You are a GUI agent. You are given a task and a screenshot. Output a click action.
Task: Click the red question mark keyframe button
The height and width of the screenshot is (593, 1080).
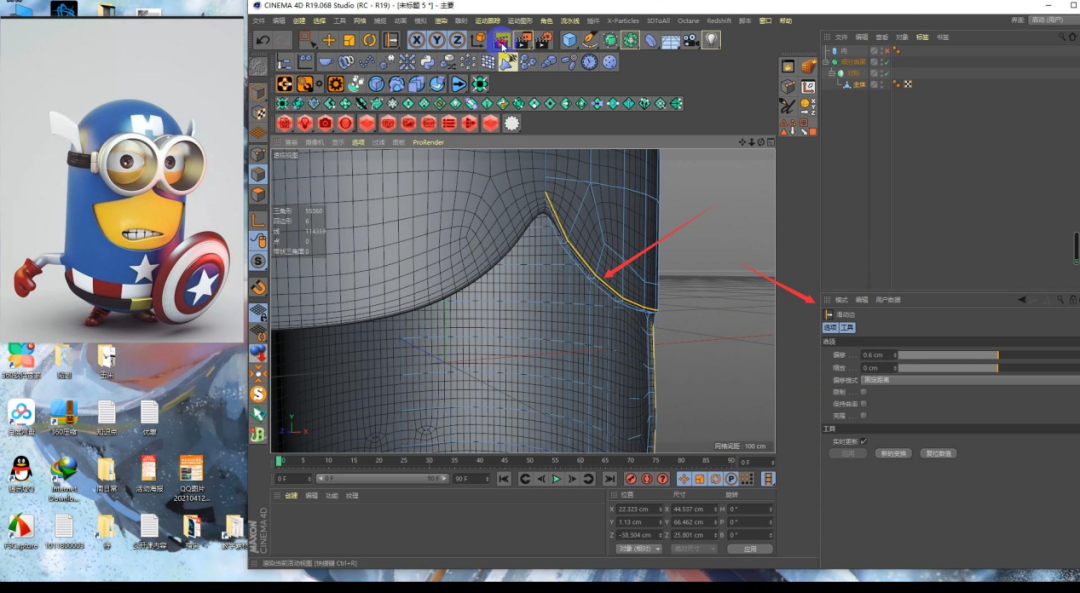(663, 479)
